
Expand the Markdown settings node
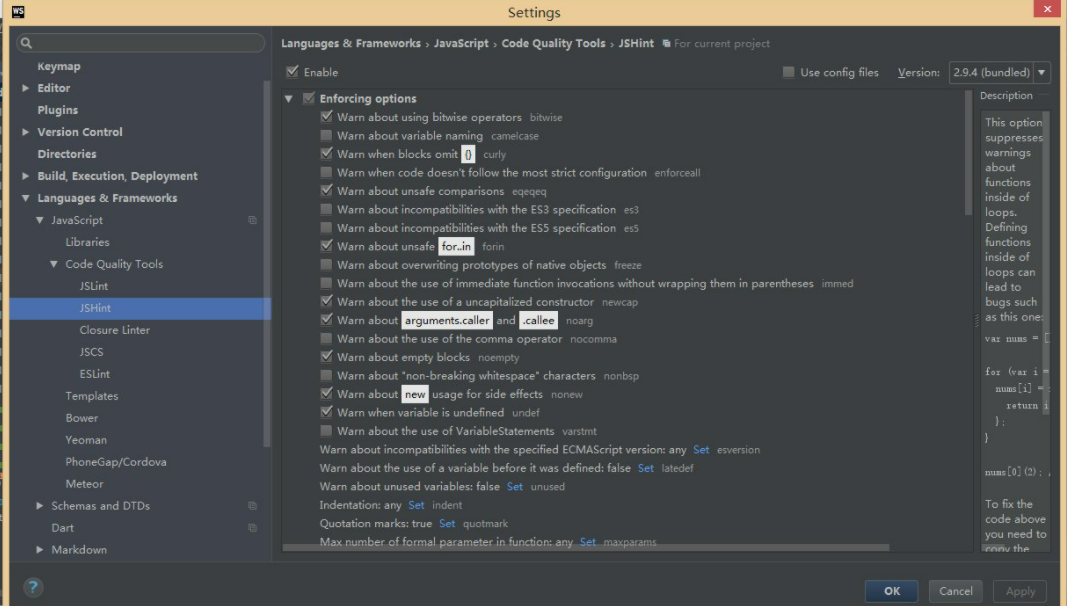click(39, 550)
